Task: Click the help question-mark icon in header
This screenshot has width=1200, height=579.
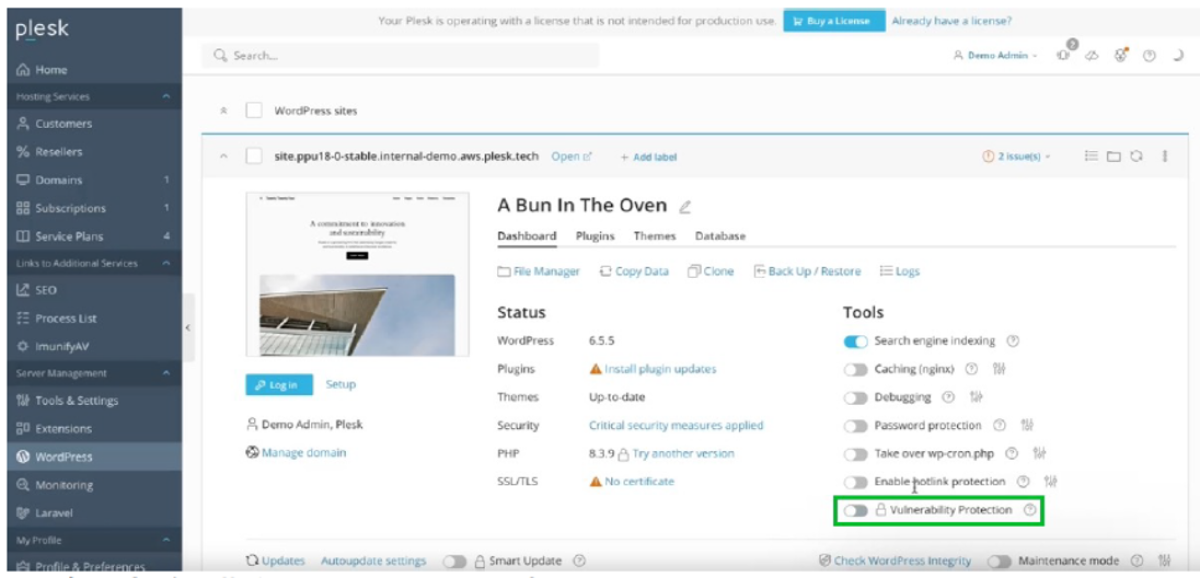Action: [x=1150, y=55]
